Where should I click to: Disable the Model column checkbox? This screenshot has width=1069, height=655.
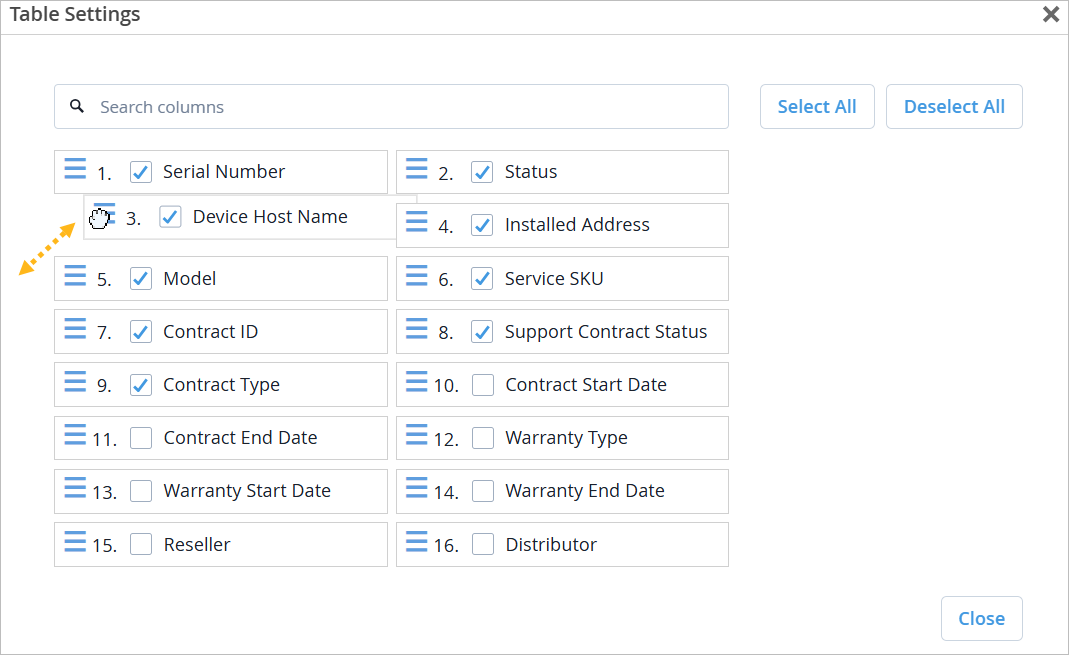pyautogui.click(x=141, y=279)
